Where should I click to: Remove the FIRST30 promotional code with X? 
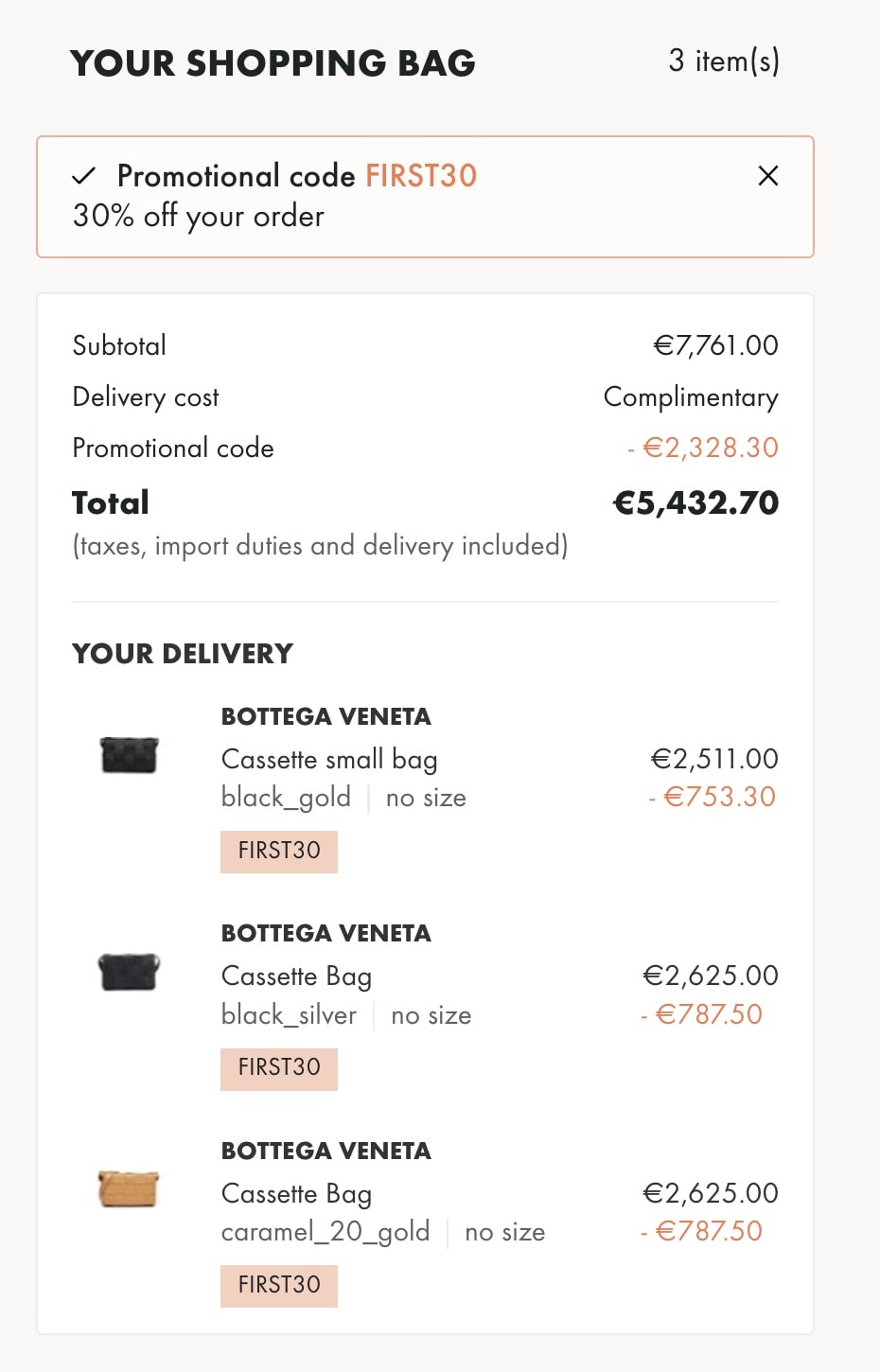pyautogui.click(x=768, y=175)
